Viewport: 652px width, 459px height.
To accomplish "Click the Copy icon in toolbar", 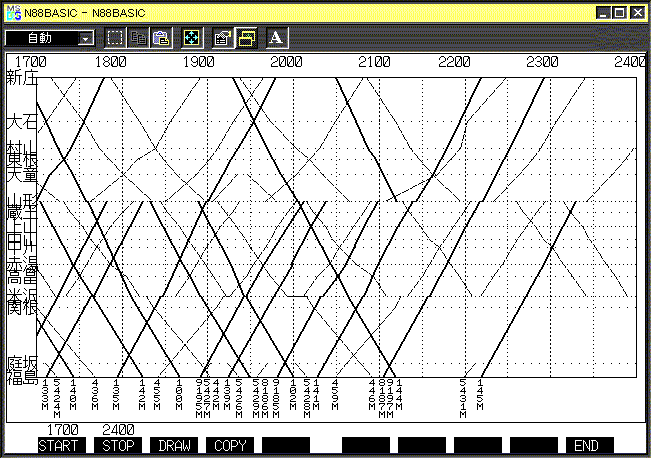I will [x=138, y=38].
